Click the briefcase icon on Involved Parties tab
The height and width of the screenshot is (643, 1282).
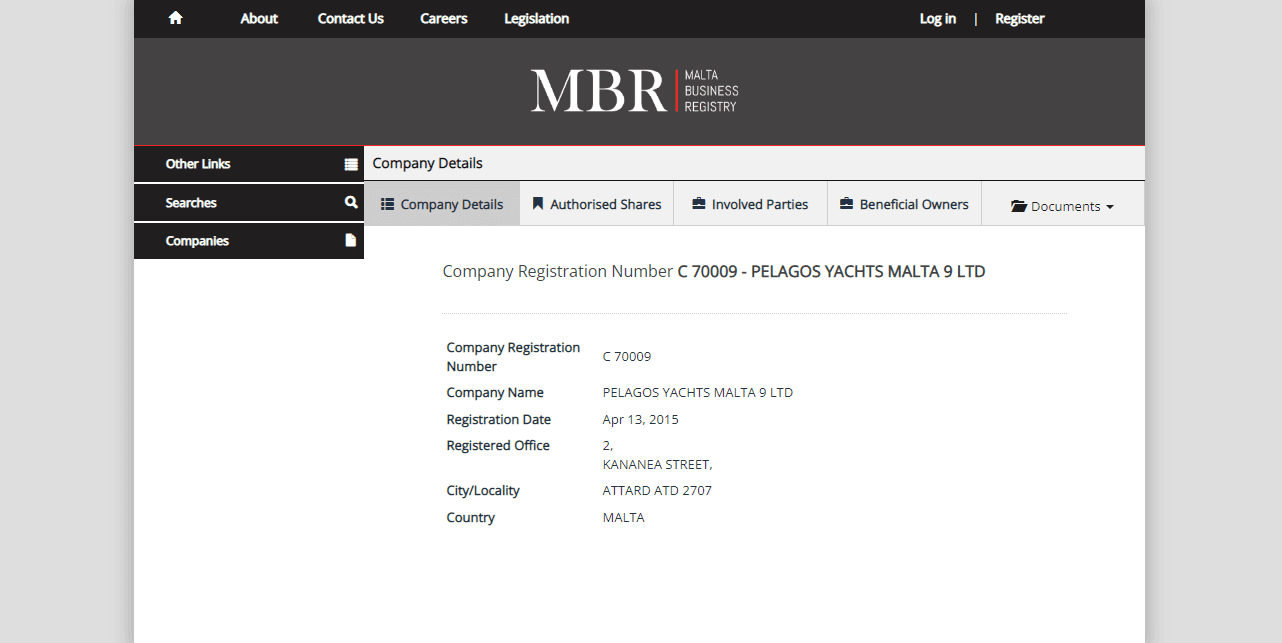(x=699, y=204)
